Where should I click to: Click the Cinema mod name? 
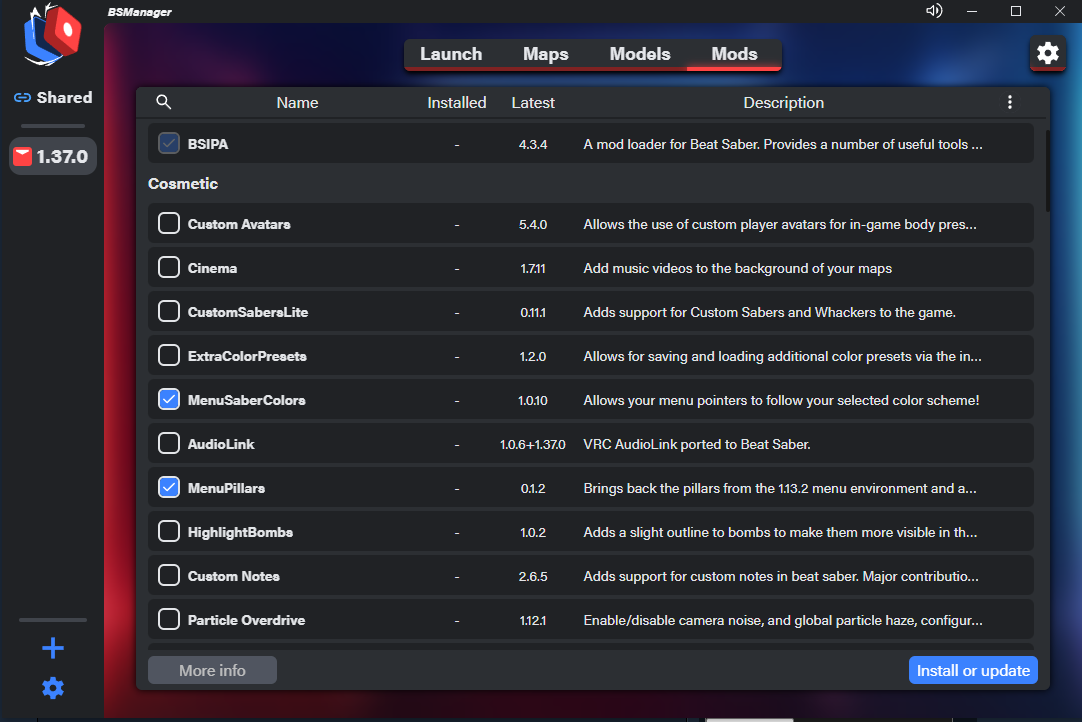coord(212,269)
